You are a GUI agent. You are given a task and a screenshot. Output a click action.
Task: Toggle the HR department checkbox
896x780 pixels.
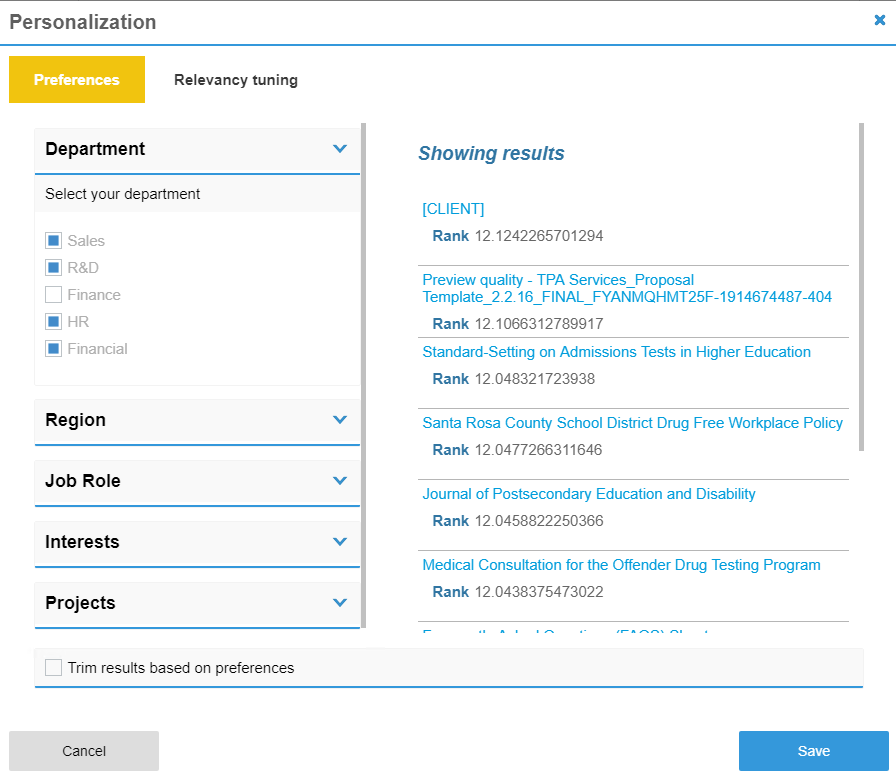54,322
